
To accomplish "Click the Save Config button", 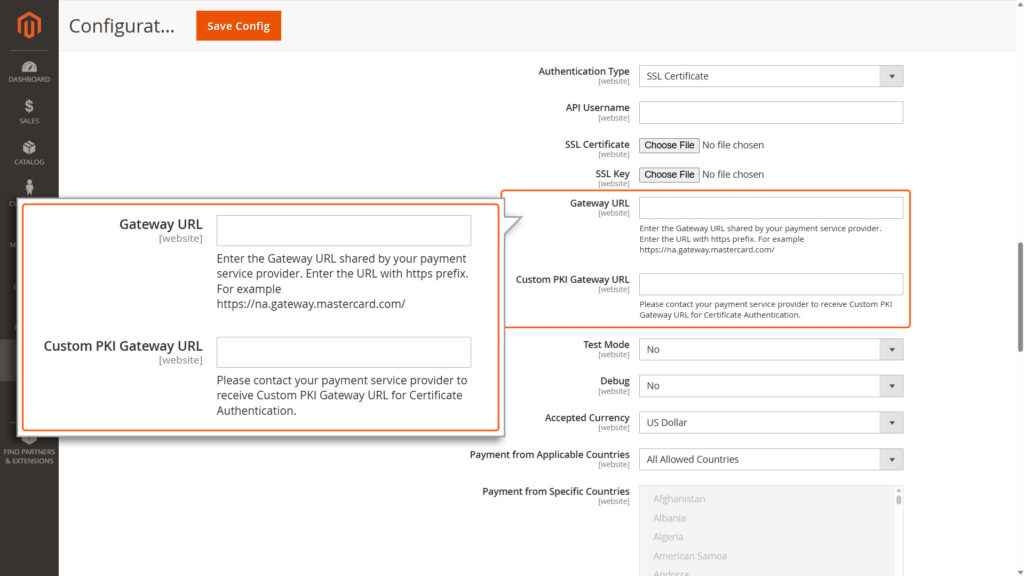I will [238, 26].
